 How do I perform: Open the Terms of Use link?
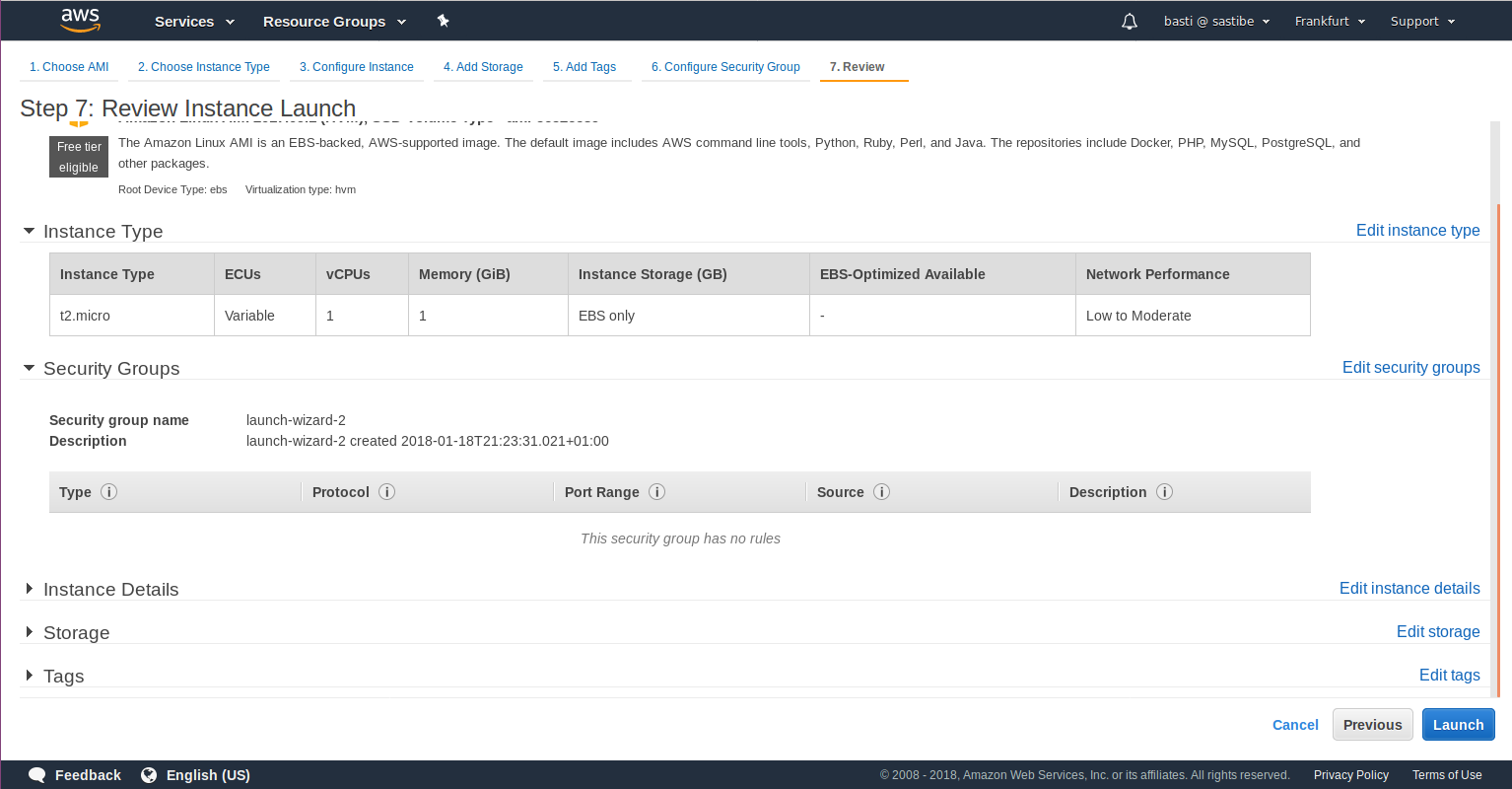pyautogui.click(x=1447, y=775)
